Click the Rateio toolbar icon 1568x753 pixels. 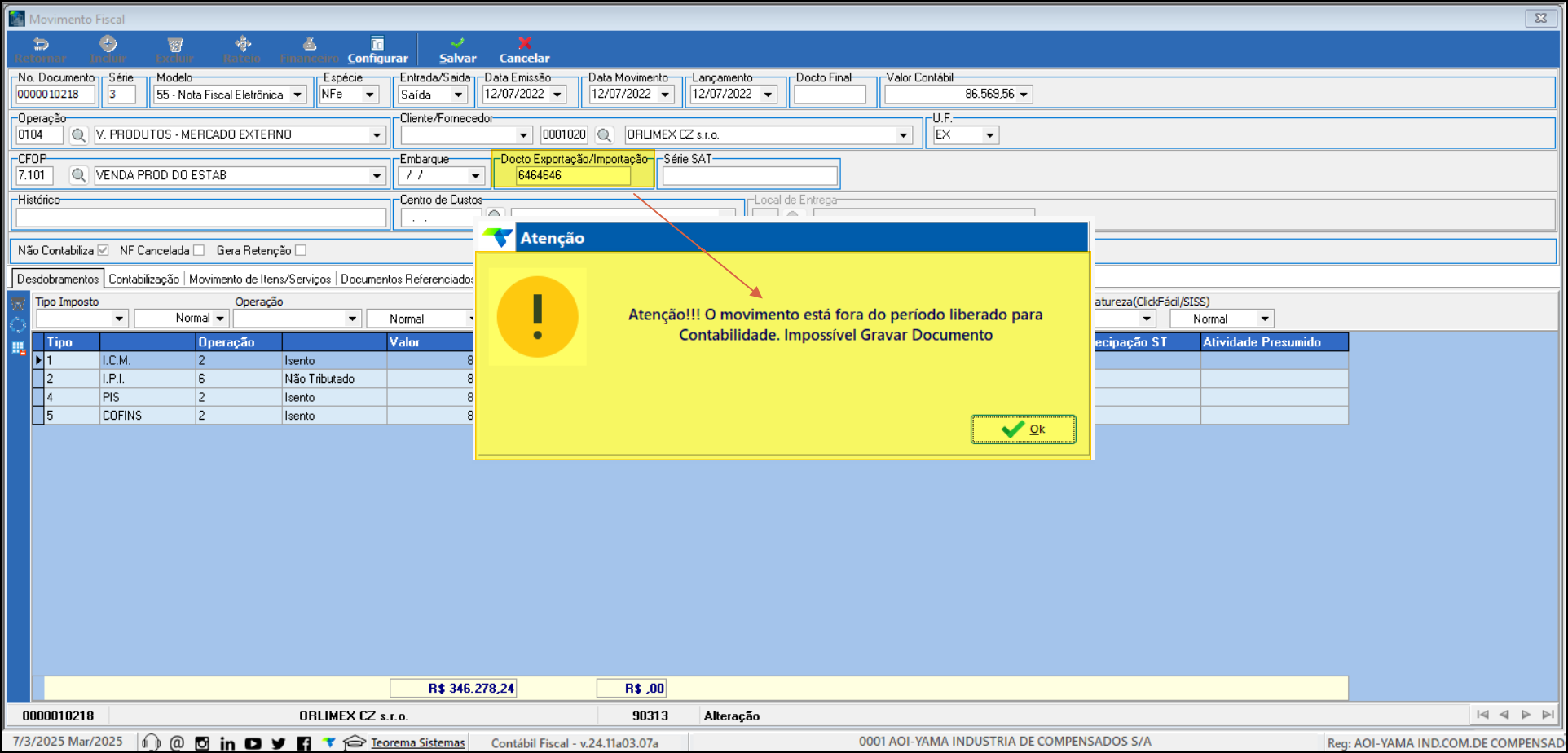(x=242, y=44)
